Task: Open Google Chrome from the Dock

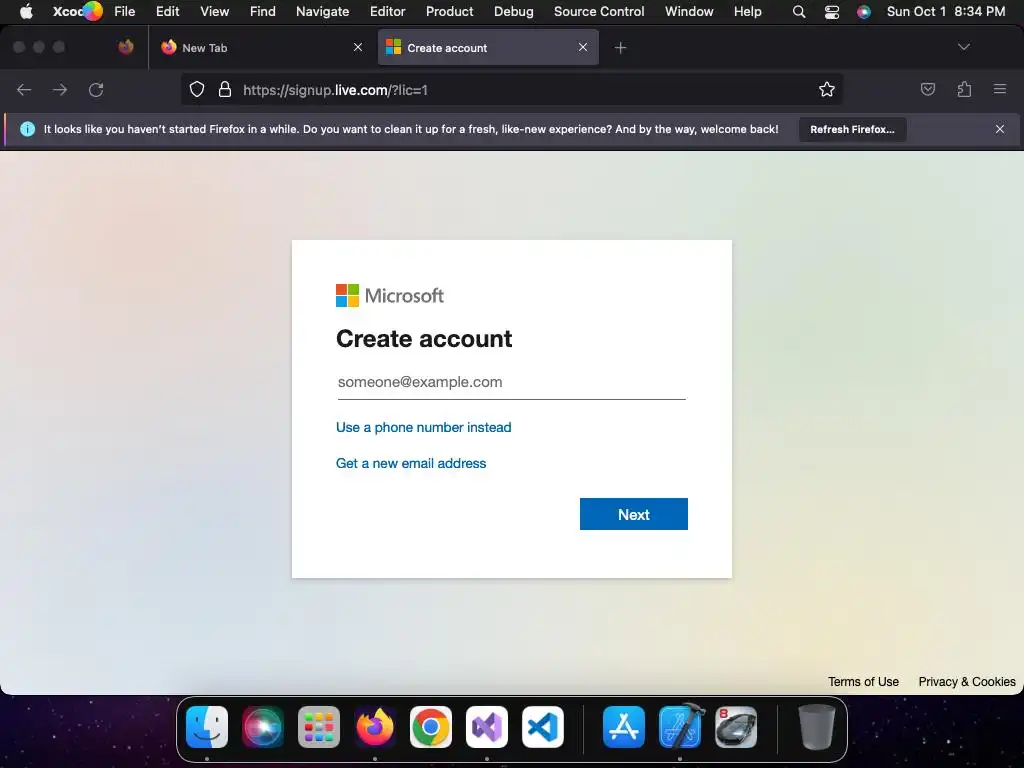Action: 431,727
